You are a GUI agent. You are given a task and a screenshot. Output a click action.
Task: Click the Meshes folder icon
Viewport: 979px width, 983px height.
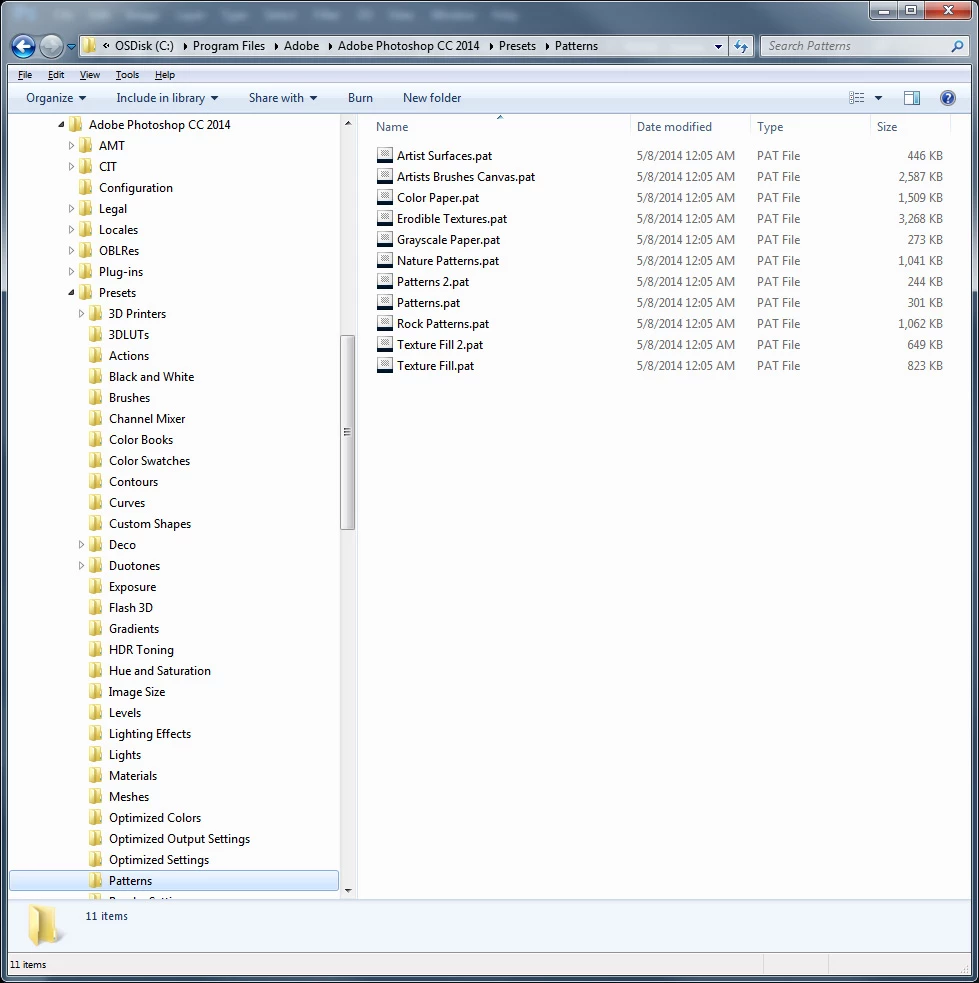(x=95, y=797)
